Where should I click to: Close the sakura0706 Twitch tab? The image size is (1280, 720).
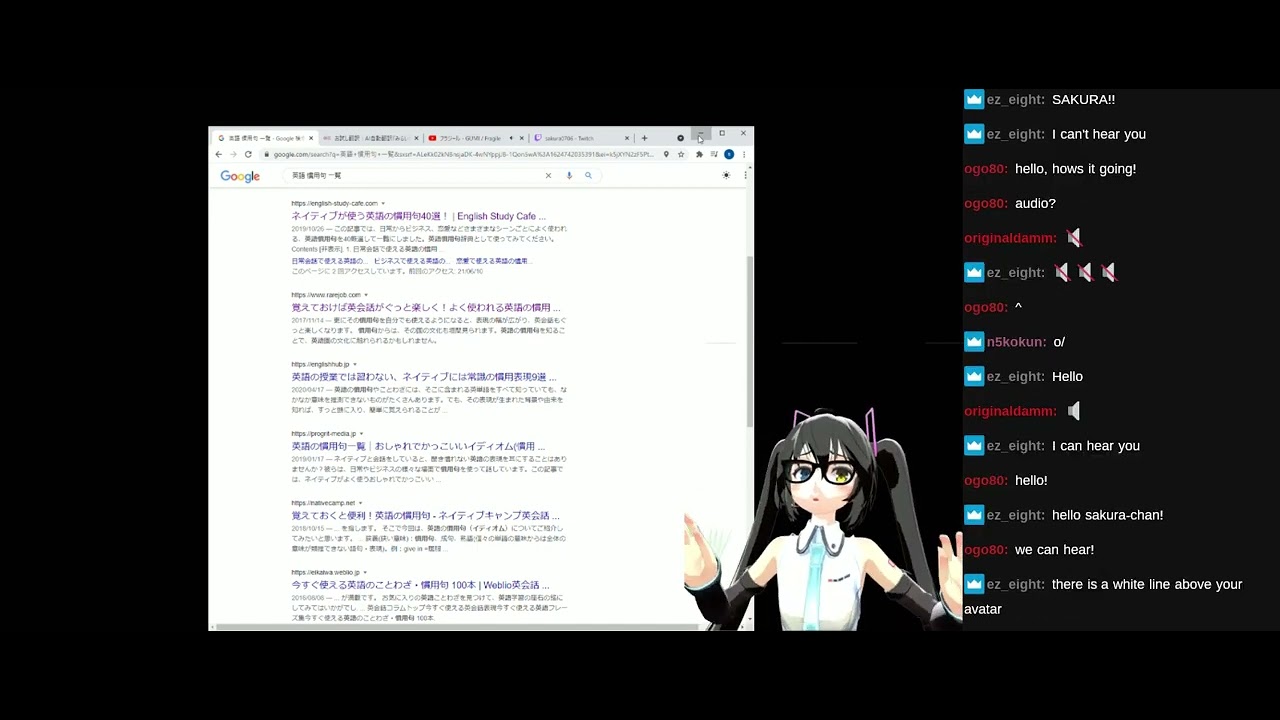click(x=627, y=138)
